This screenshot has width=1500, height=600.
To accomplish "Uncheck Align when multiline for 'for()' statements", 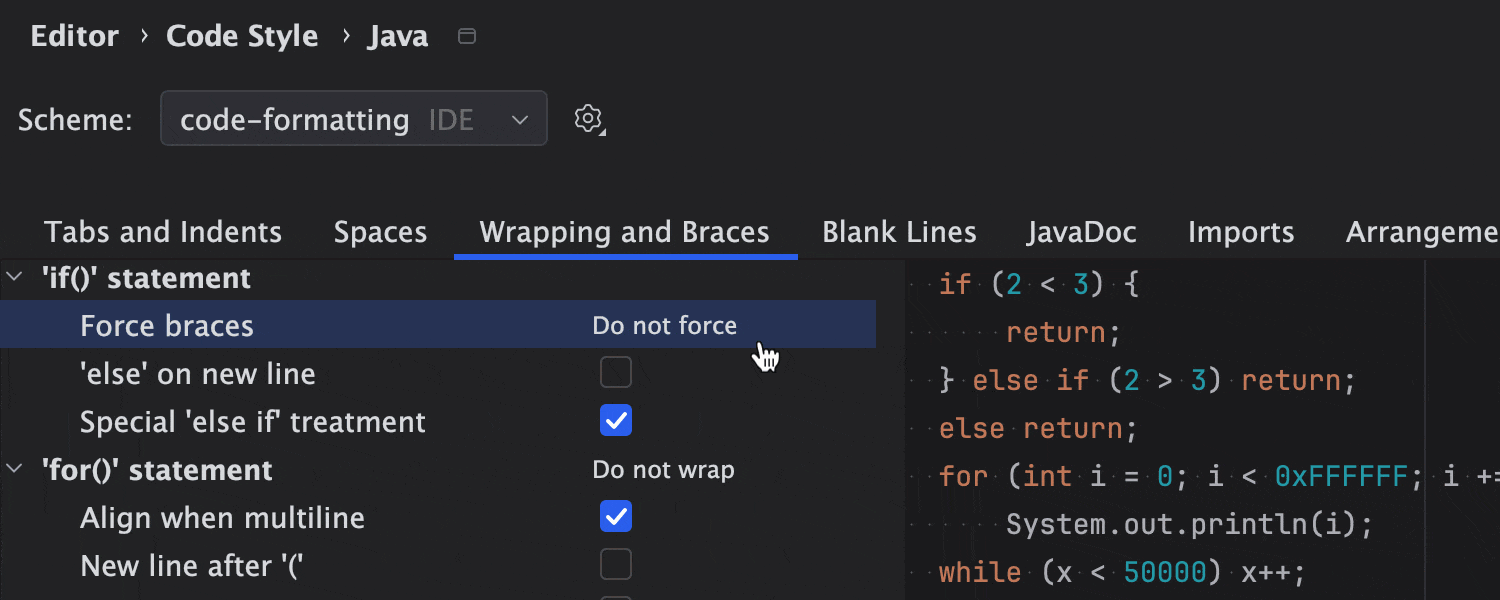I will (616, 516).
